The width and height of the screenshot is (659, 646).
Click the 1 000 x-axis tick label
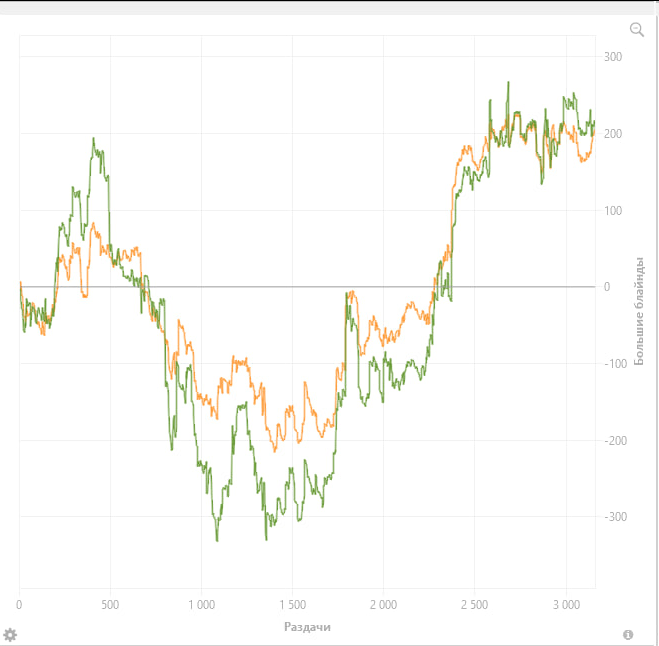201,605
